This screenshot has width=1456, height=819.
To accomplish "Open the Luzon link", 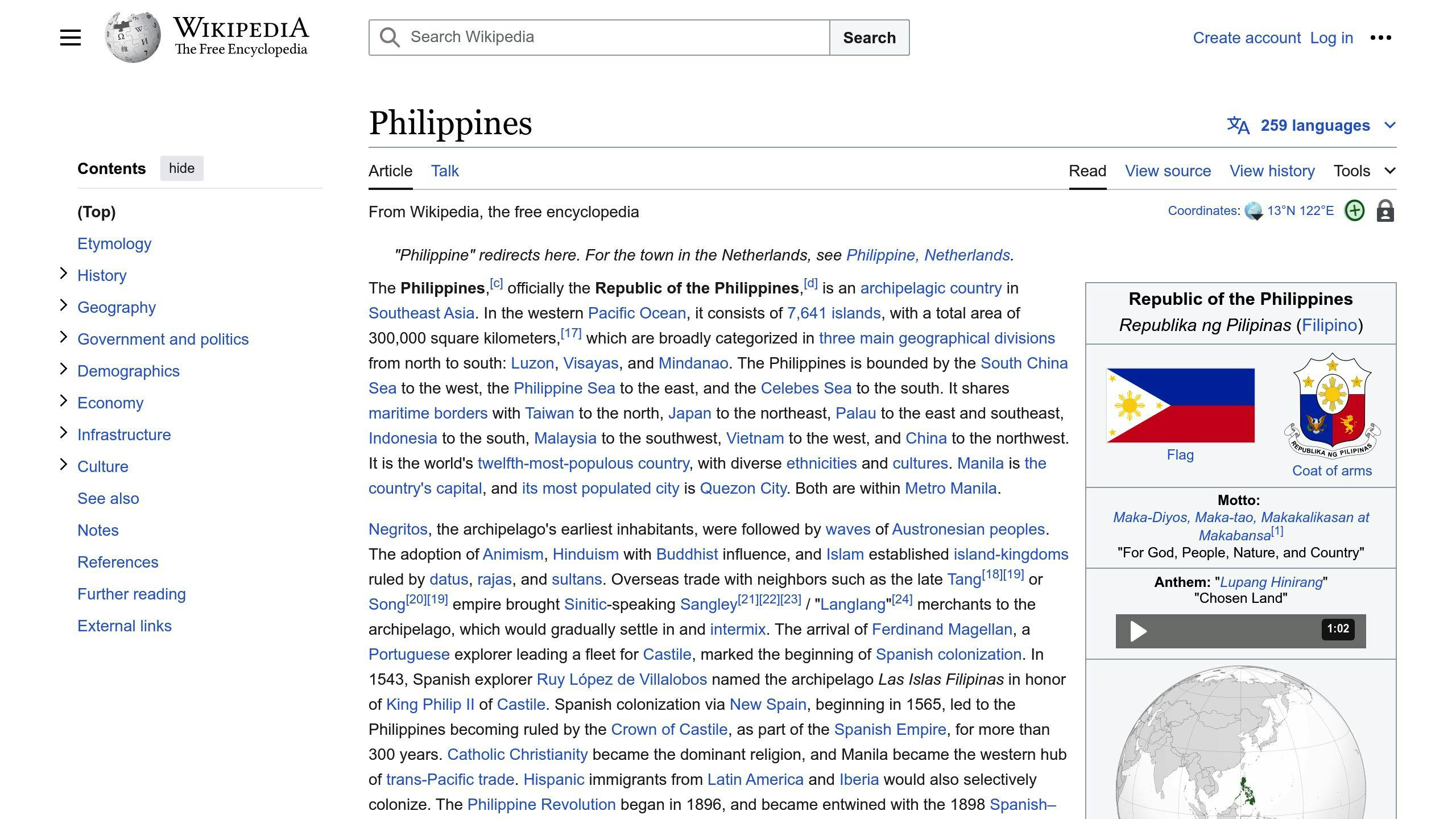I will (532, 363).
